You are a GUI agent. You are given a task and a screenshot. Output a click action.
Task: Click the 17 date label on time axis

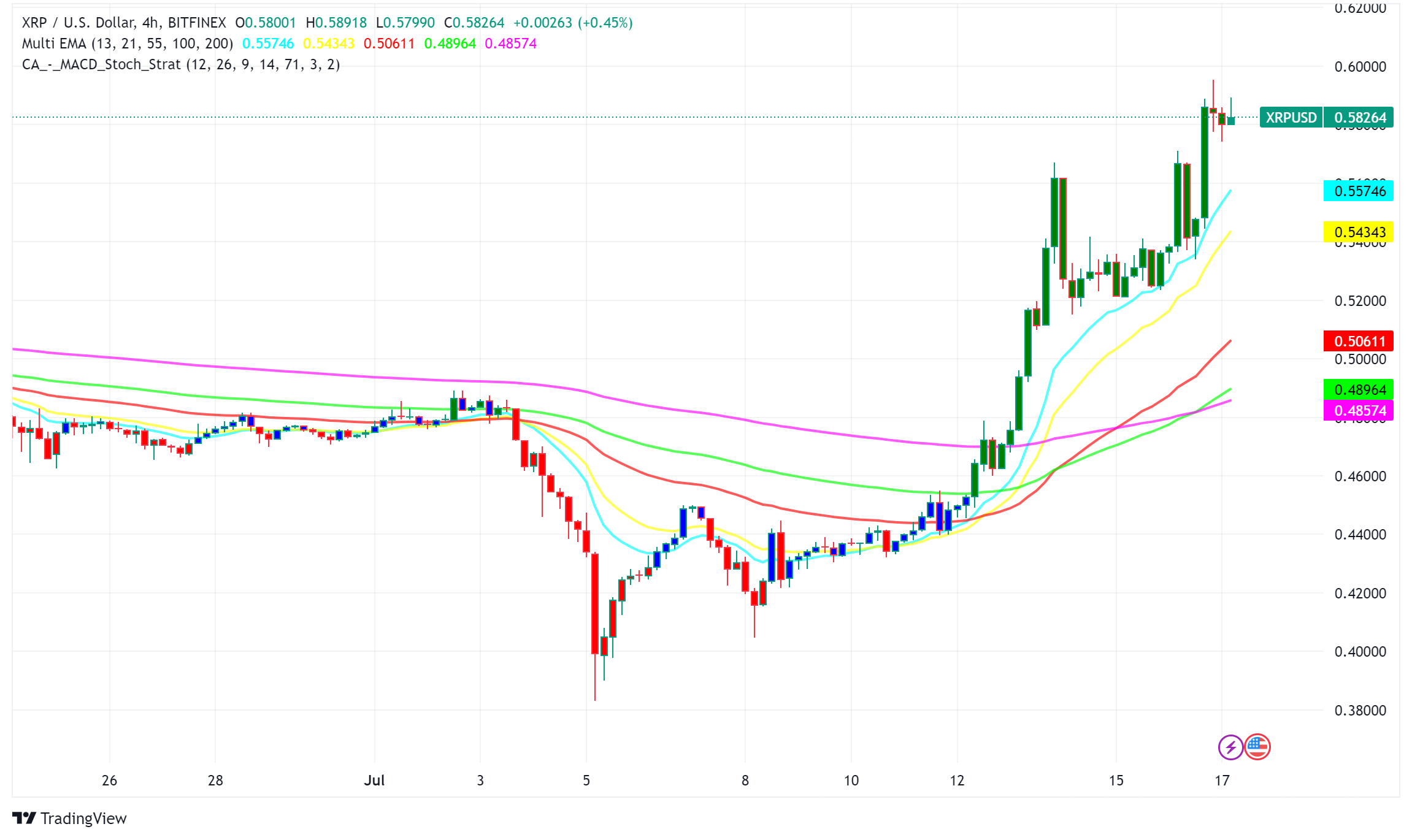click(1222, 780)
